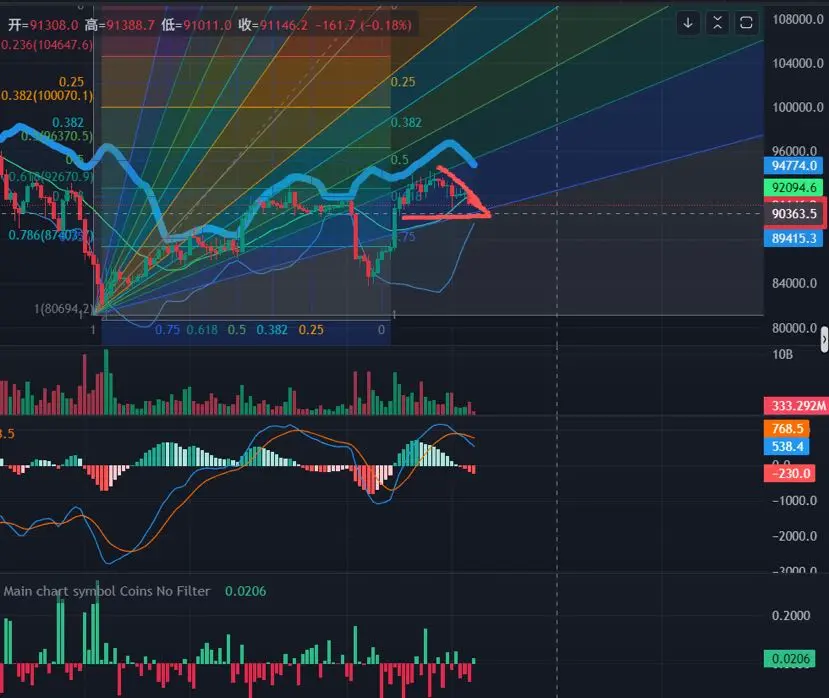Click the red -230.0 histogram tag

pyautogui.click(x=789, y=473)
